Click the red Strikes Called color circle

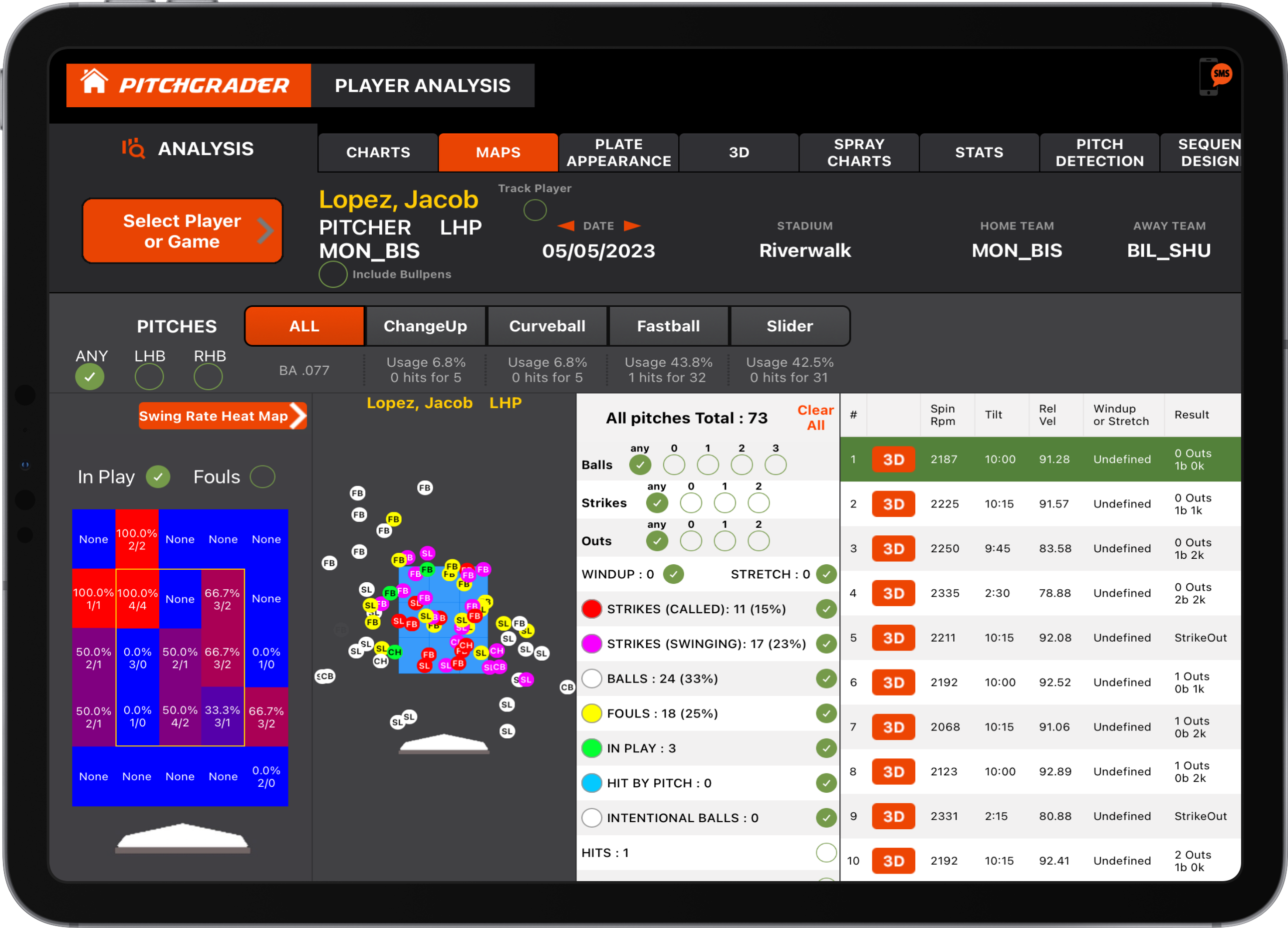[x=592, y=609]
